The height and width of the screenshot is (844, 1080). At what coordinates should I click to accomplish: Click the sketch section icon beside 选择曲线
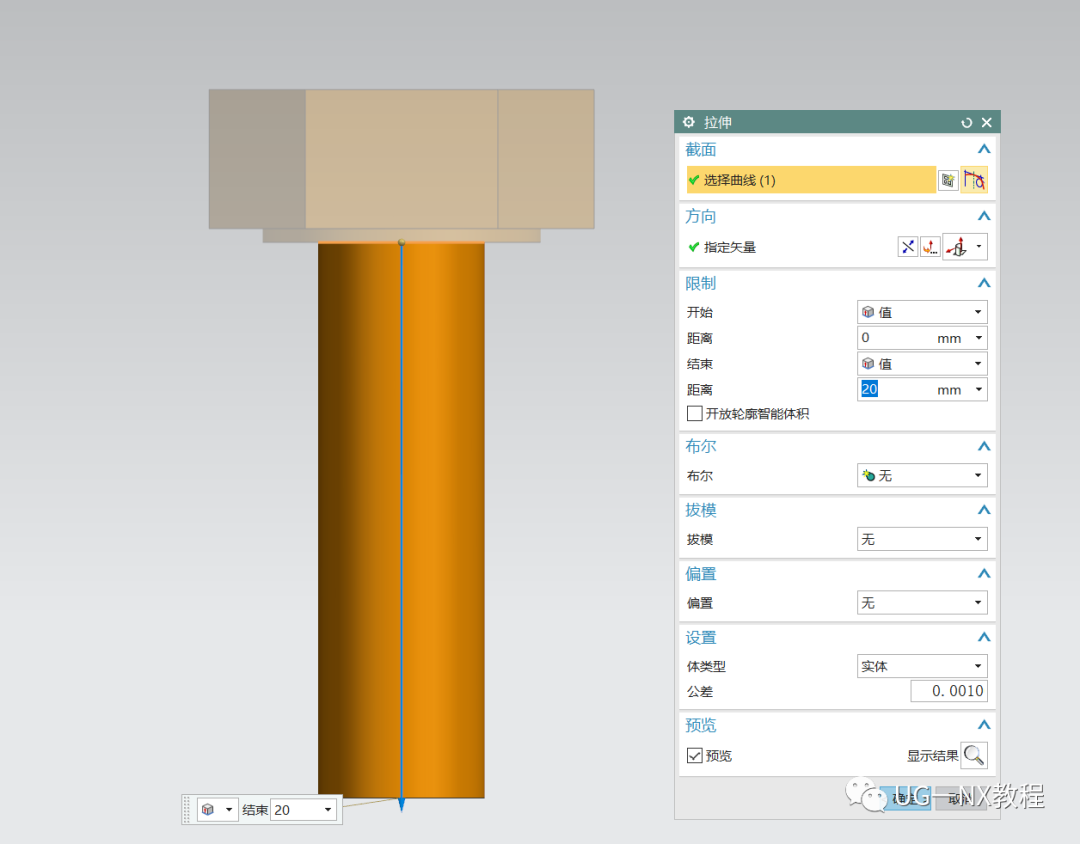[948, 181]
